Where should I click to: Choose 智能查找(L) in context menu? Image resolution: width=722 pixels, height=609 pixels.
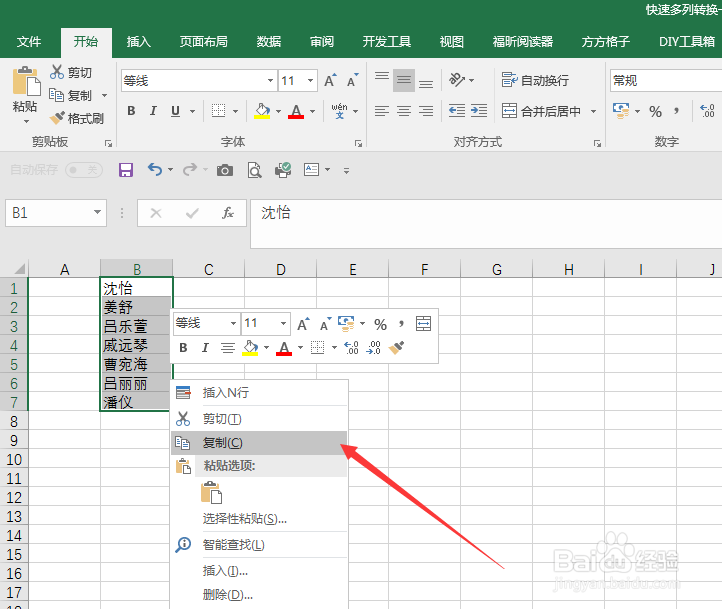[x=259, y=545]
